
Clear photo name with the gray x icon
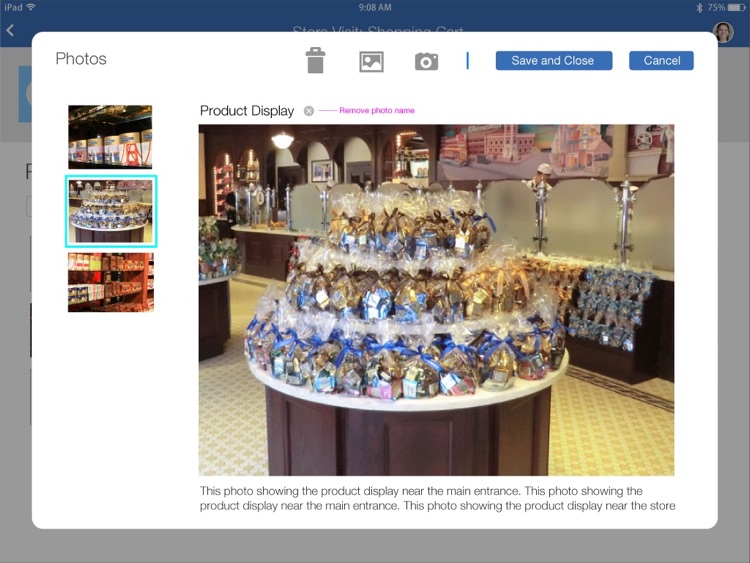click(309, 111)
